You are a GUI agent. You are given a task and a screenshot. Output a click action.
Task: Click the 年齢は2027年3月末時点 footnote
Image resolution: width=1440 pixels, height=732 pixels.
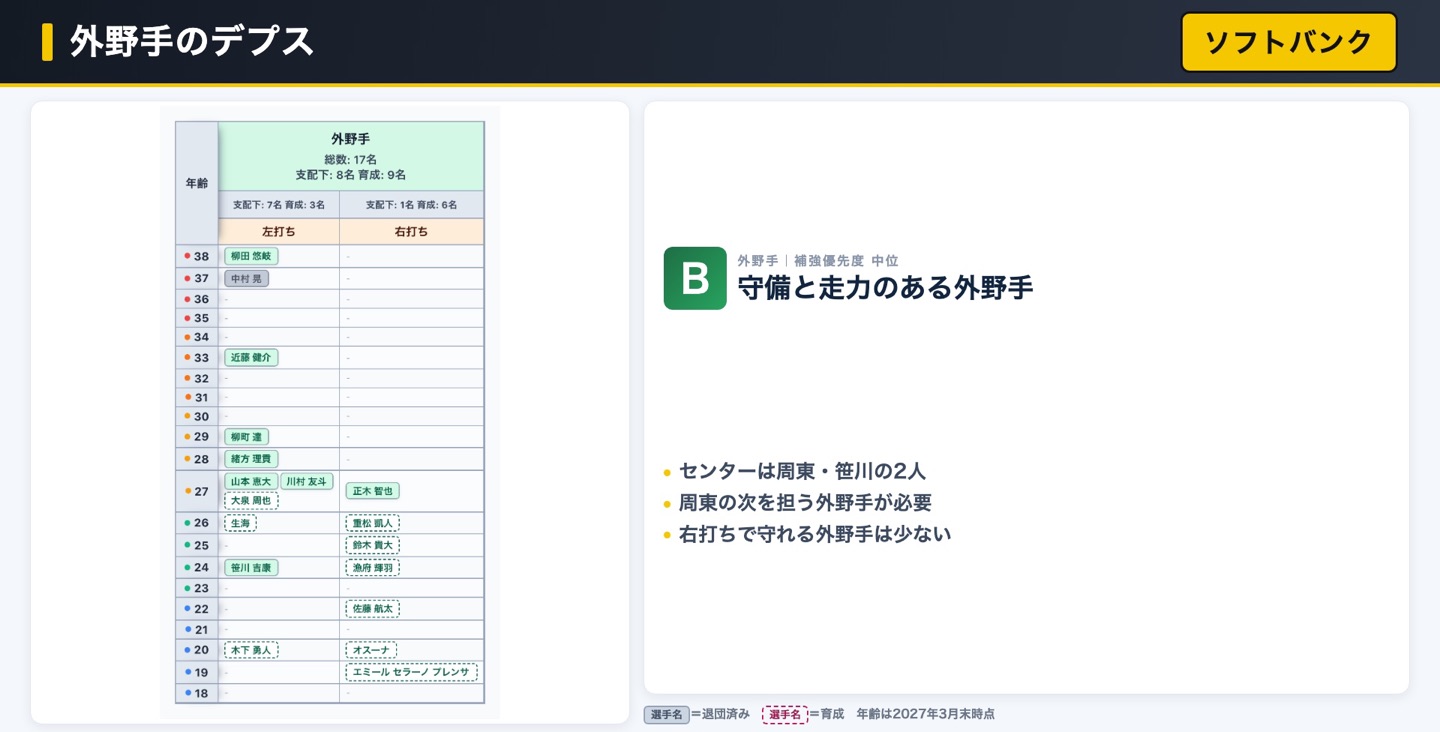[x=926, y=714]
